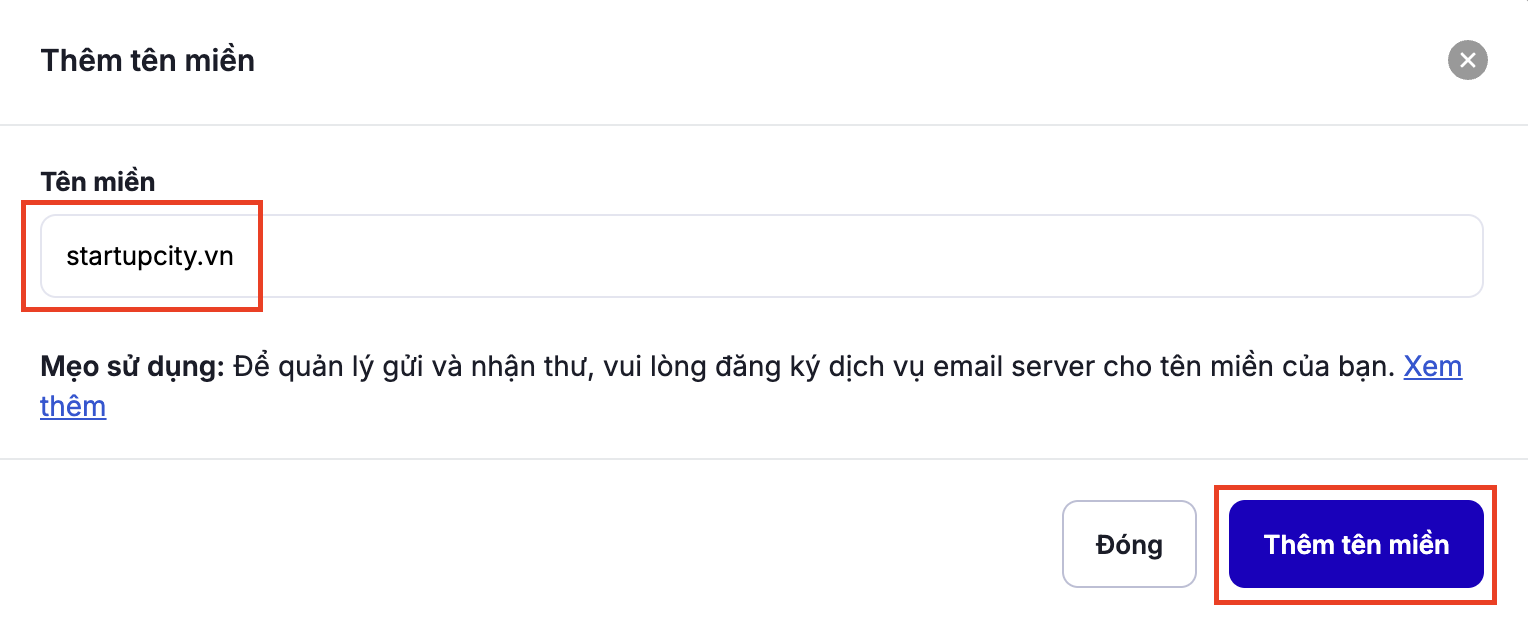
Task: Click the Tên miền field label
Action: pos(98,181)
